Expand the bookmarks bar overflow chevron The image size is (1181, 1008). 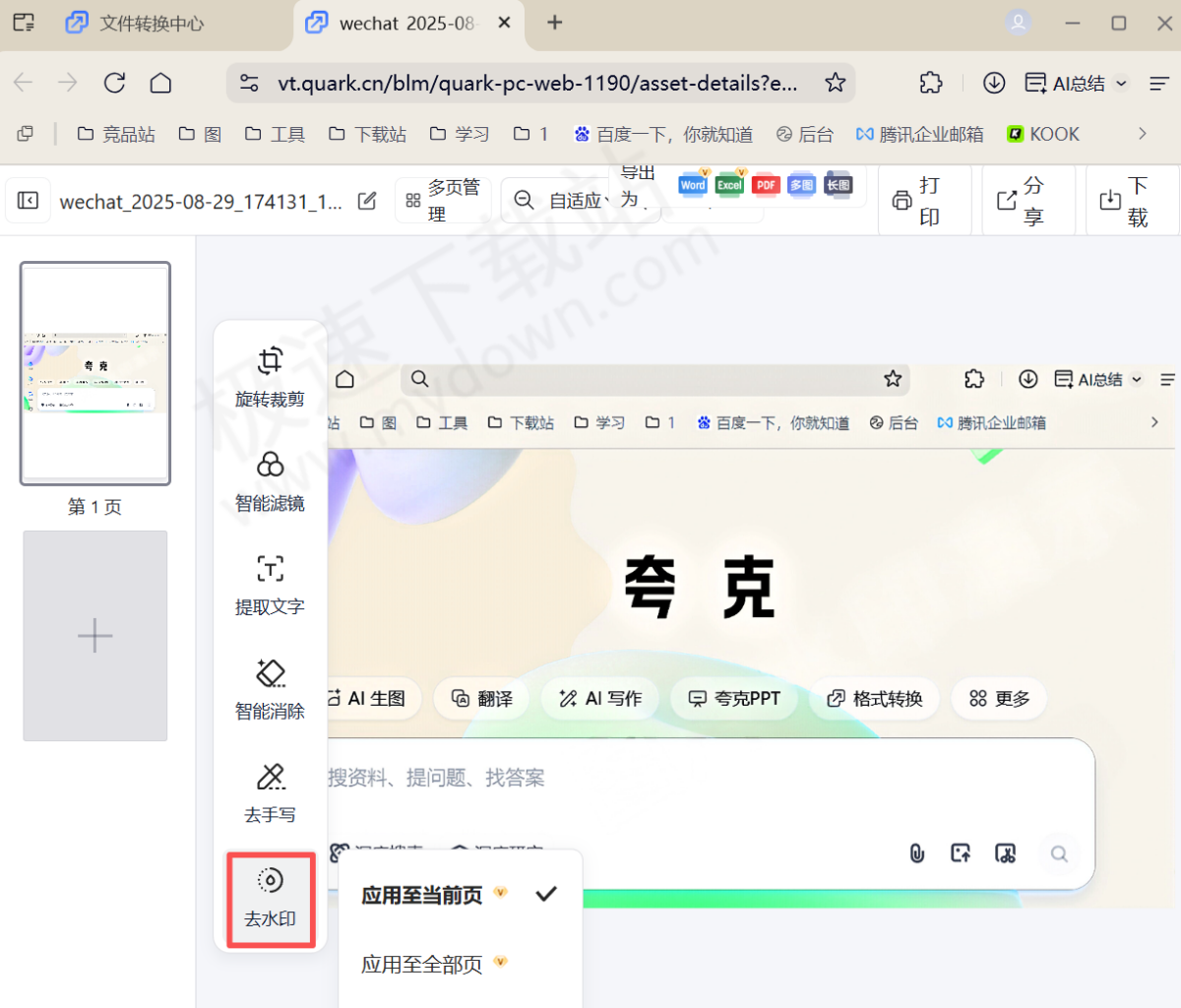coord(1143,133)
